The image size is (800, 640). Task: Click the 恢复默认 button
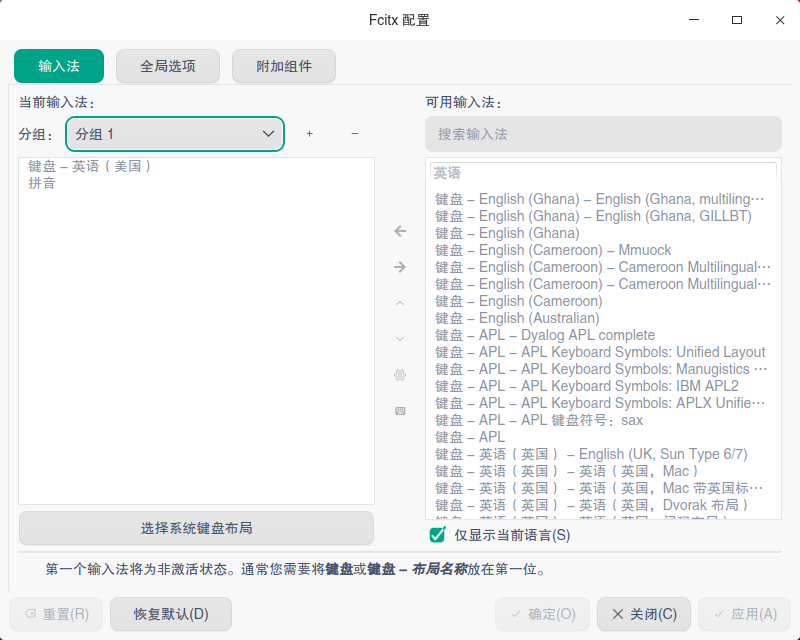pyautogui.click(x=170, y=614)
